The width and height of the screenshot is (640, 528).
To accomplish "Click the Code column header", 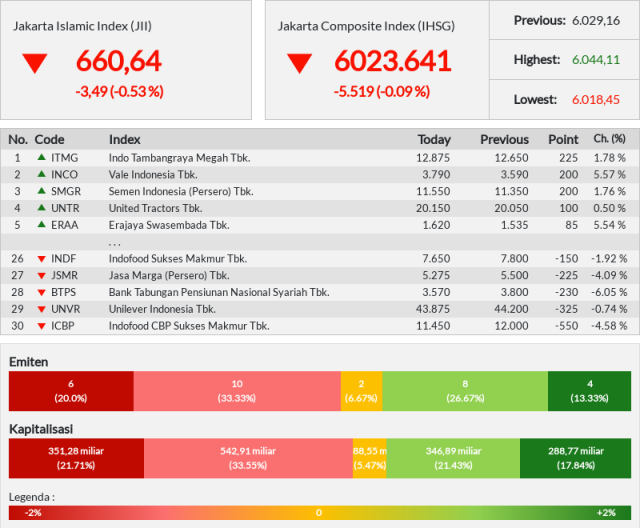I will 49,140.
